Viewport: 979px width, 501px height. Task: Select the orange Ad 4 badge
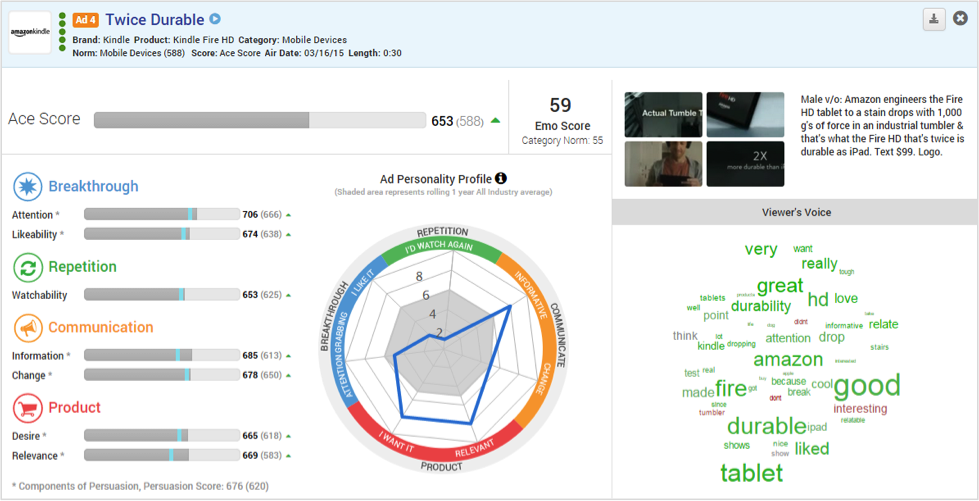(x=86, y=20)
